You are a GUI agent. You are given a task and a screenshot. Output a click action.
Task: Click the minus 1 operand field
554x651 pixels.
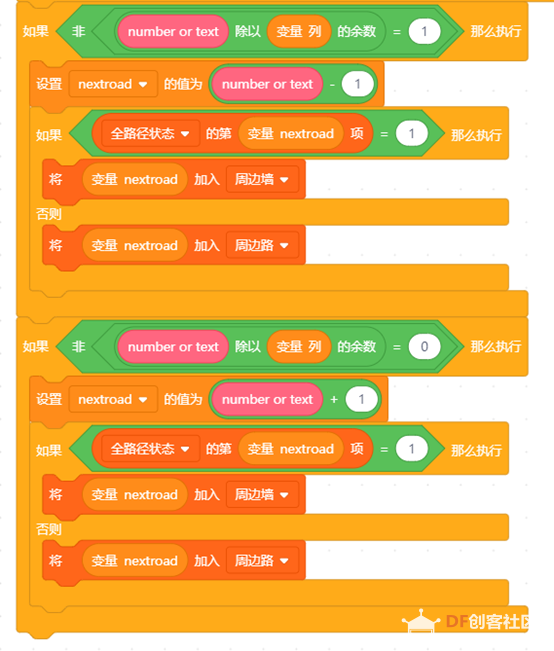(x=357, y=84)
